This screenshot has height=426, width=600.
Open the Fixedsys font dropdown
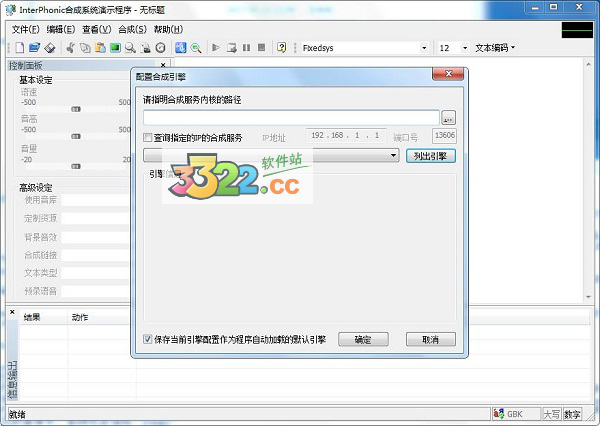pyautogui.click(x=424, y=48)
